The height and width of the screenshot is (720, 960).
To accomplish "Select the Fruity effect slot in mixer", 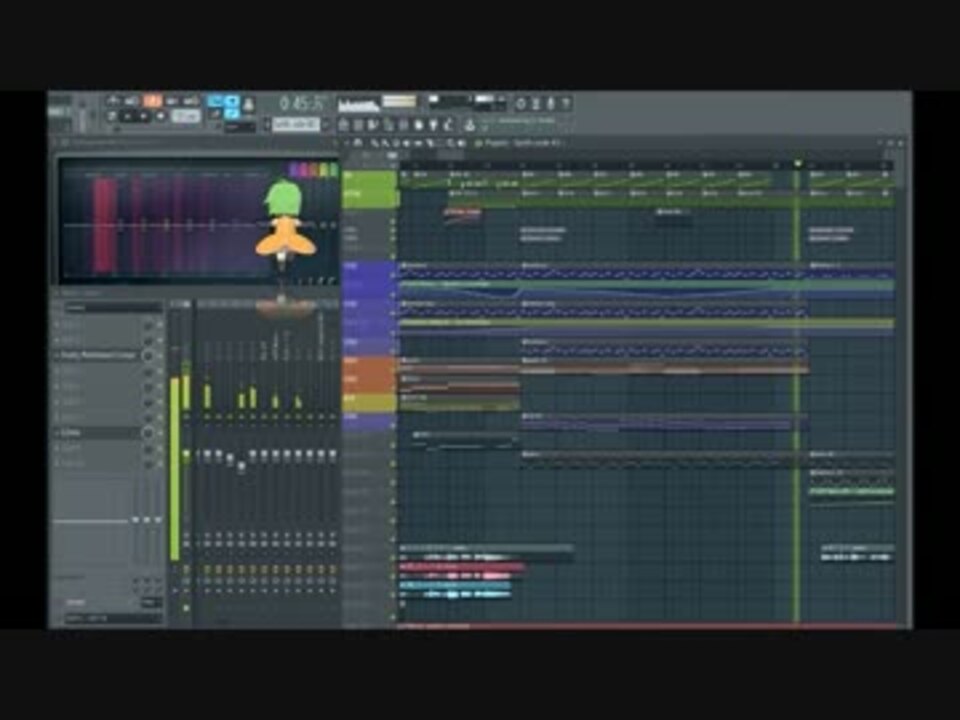I will pos(97,355).
